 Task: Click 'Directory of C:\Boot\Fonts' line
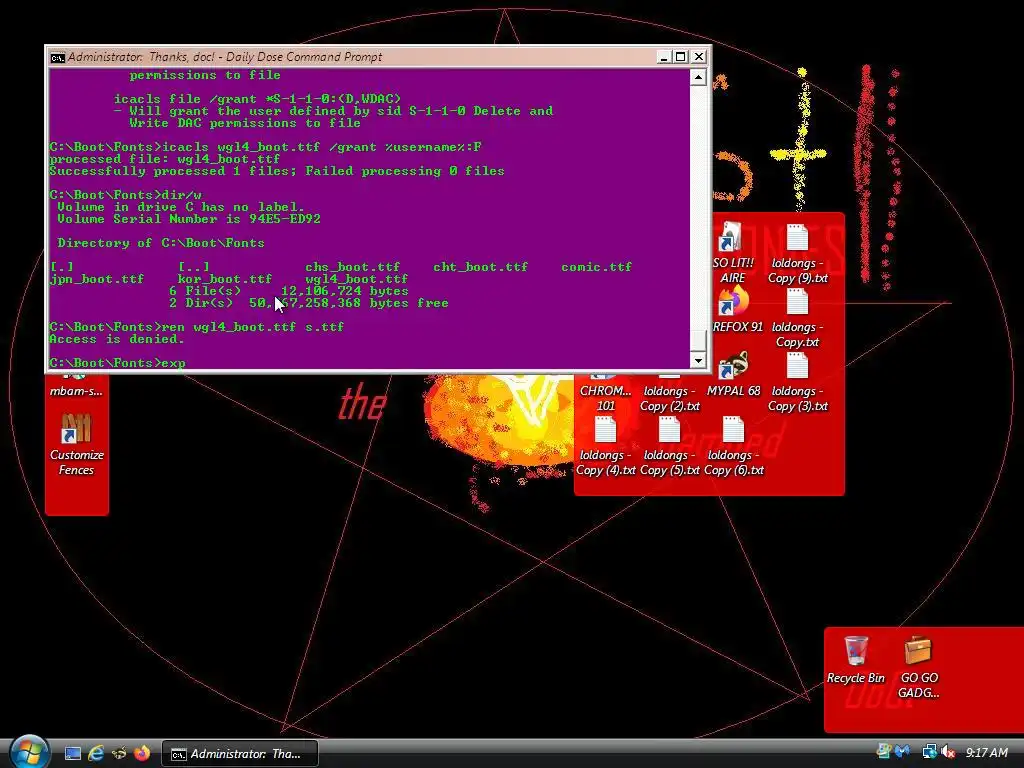click(161, 243)
